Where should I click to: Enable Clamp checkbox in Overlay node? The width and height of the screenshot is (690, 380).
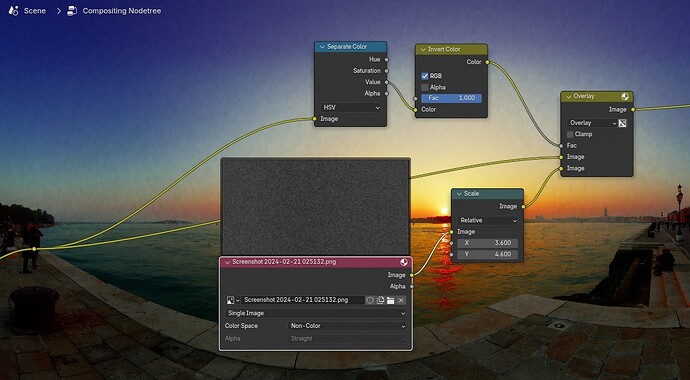pos(570,135)
